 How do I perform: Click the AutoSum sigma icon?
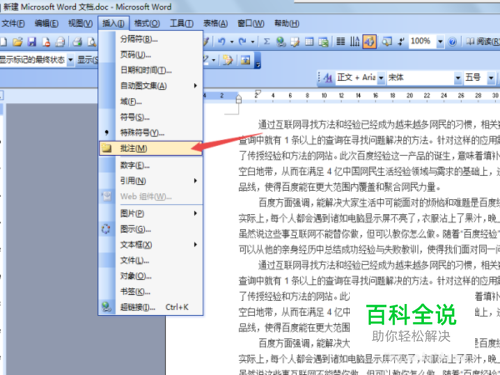coord(266,42)
